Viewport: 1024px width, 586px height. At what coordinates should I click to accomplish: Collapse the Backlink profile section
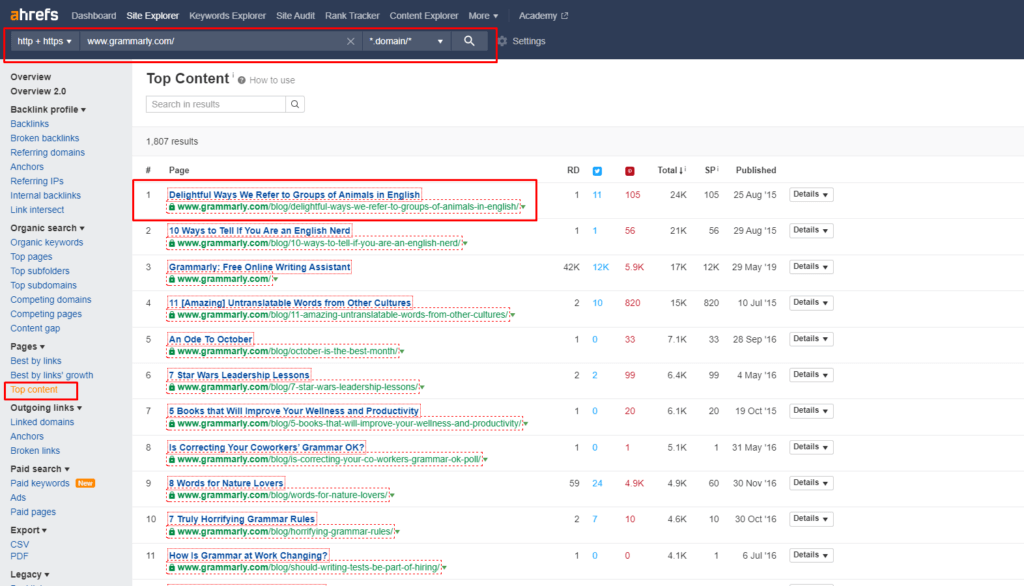[48, 109]
